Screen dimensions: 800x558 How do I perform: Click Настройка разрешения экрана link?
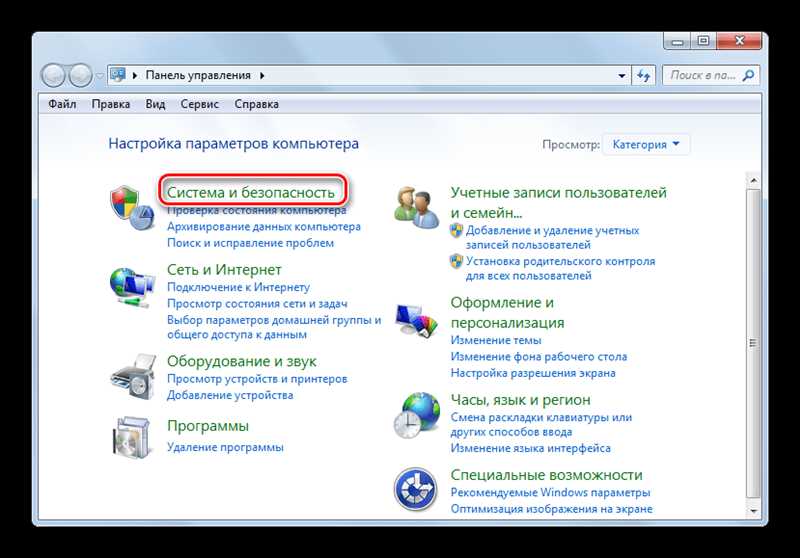point(533,373)
